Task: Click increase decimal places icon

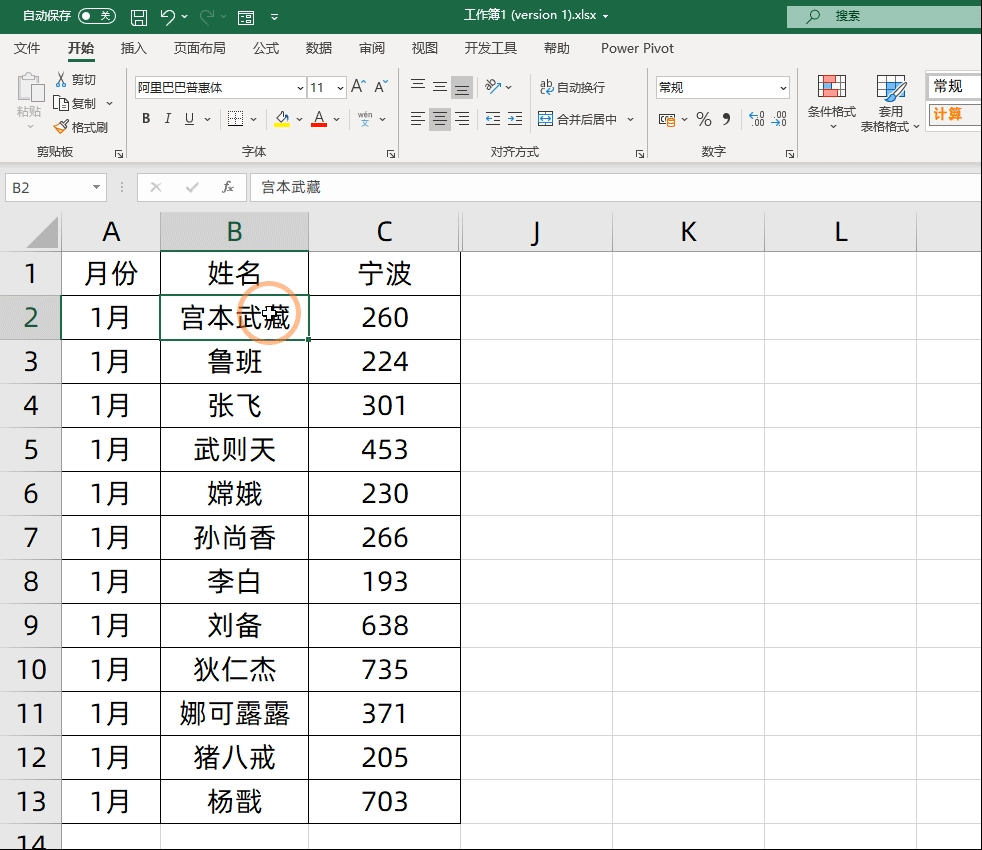Action: click(756, 117)
